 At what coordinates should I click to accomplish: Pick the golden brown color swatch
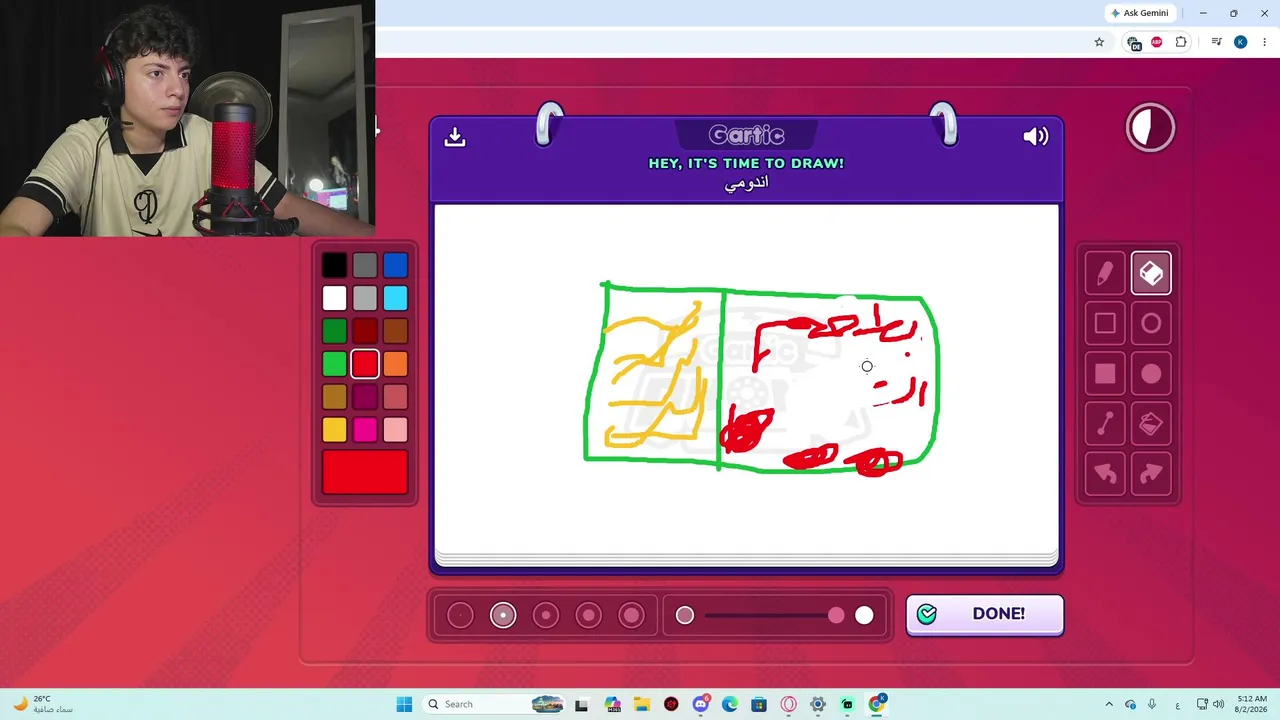point(335,397)
